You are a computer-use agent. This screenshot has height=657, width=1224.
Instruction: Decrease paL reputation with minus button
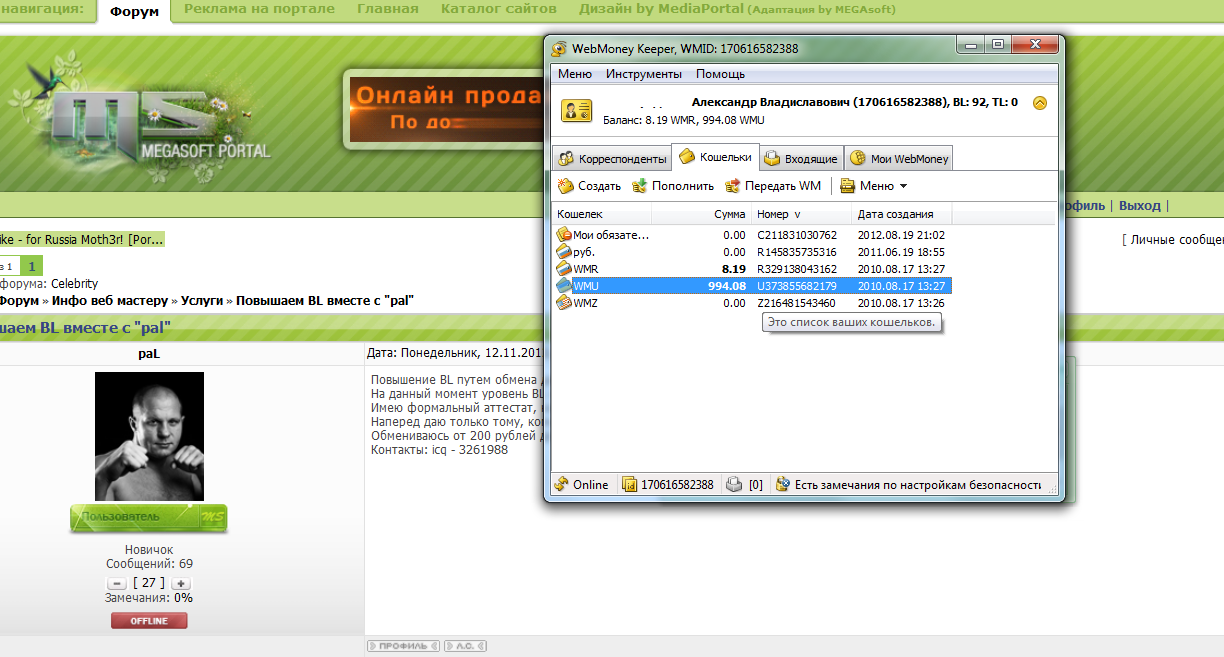pos(116,583)
